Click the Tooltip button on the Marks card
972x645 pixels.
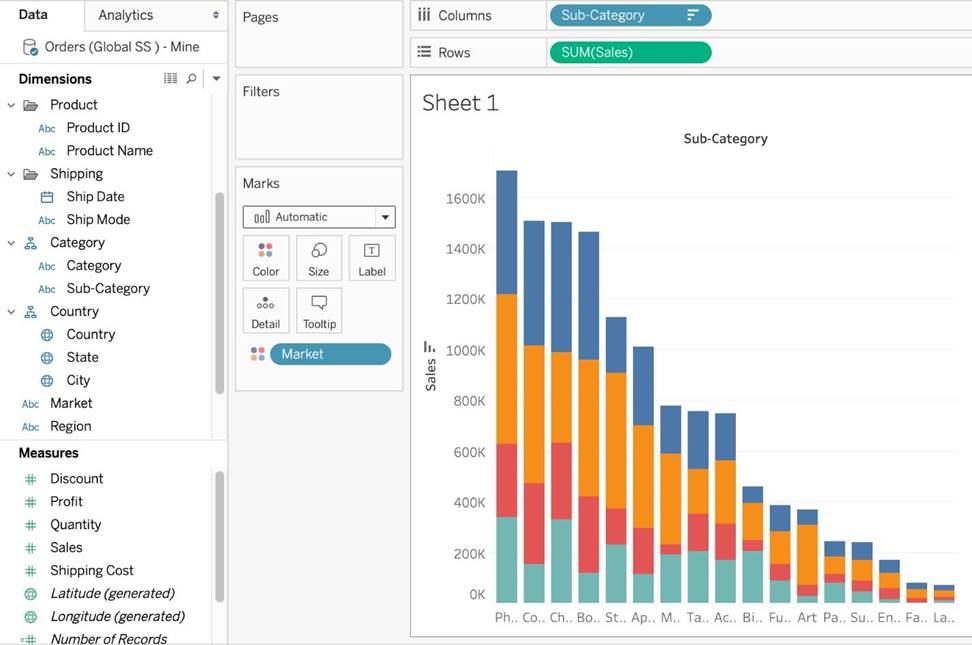(x=319, y=310)
